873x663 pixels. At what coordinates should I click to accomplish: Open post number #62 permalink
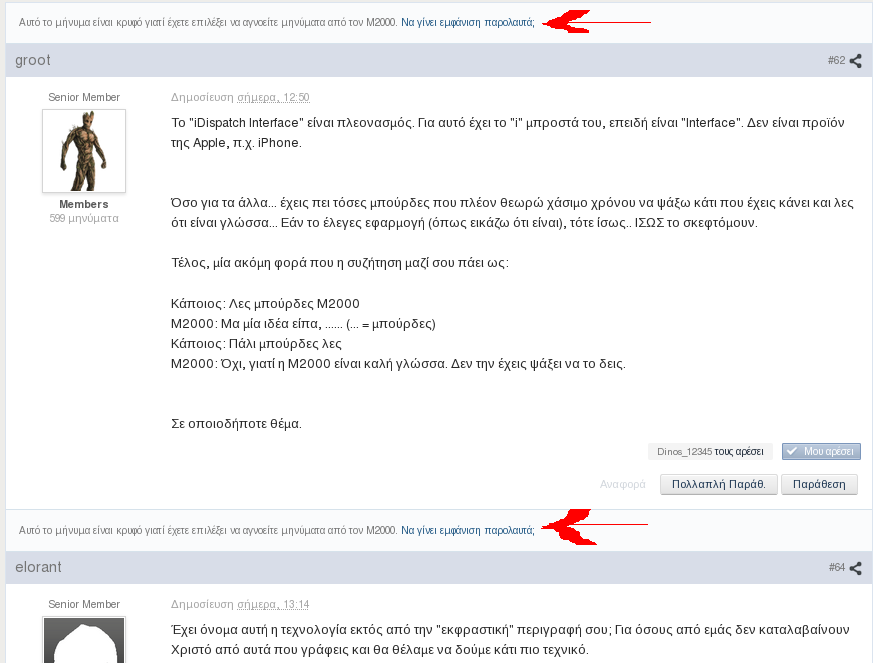[x=836, y=60]
